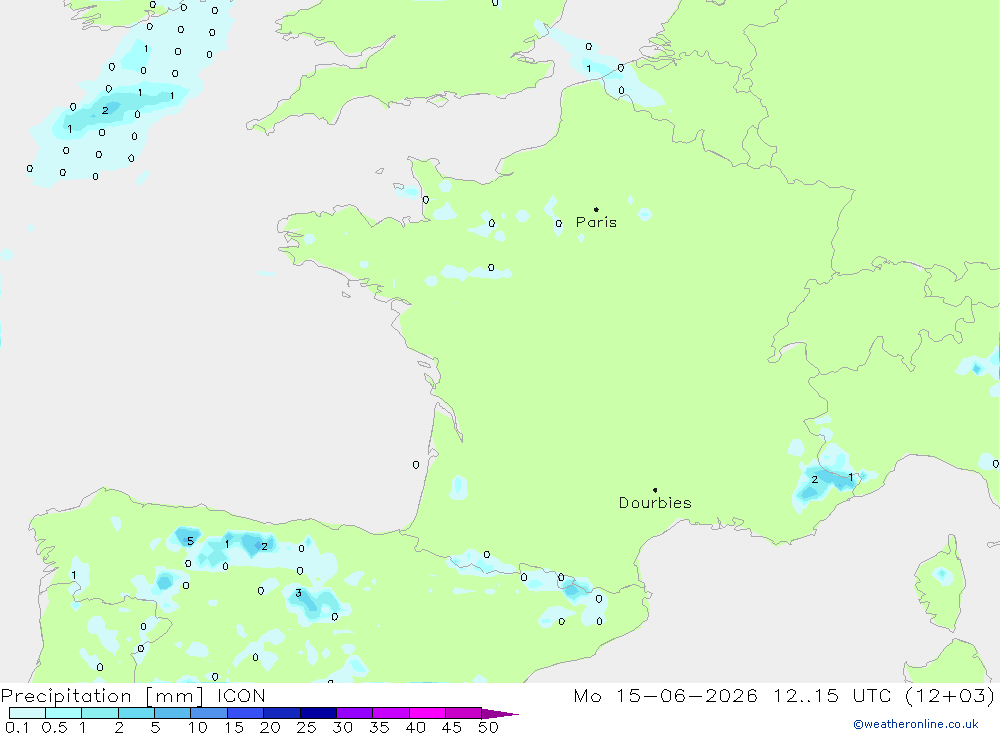Click the 30 mm purple legend swatch
This screenshot has height=733, width=1000.
point(354,713)
